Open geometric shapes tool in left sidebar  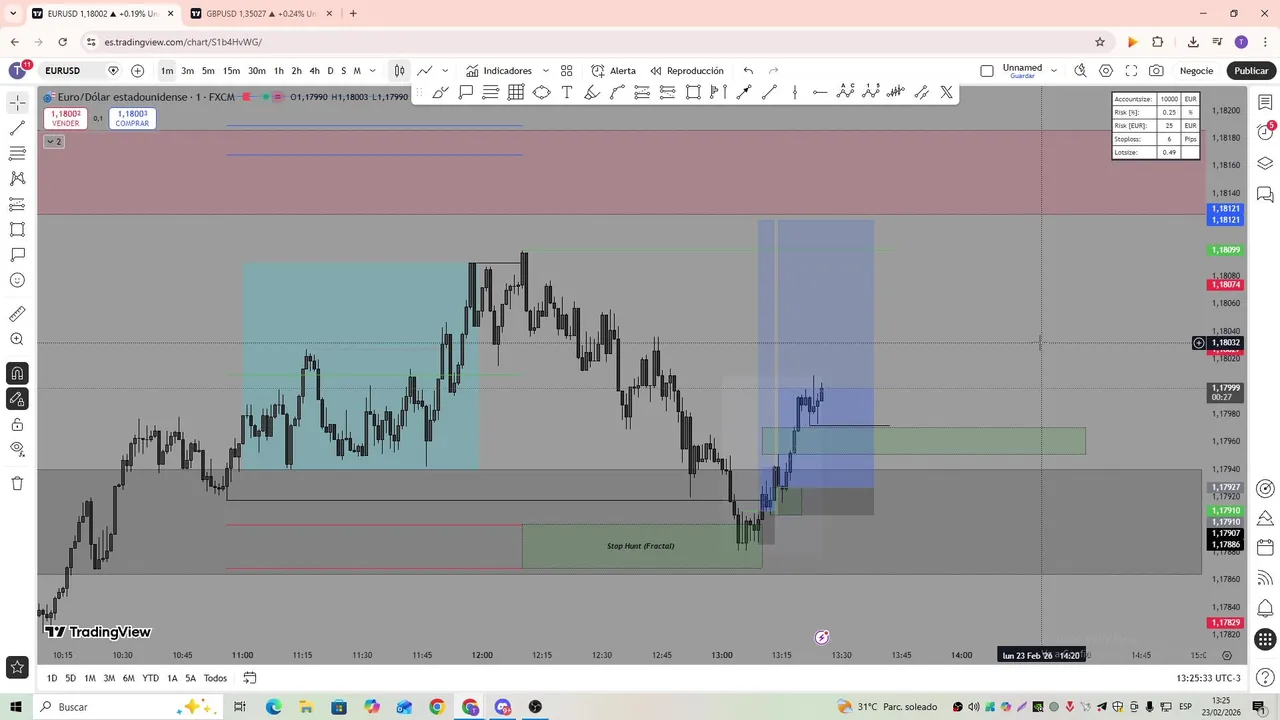[17, 230]
